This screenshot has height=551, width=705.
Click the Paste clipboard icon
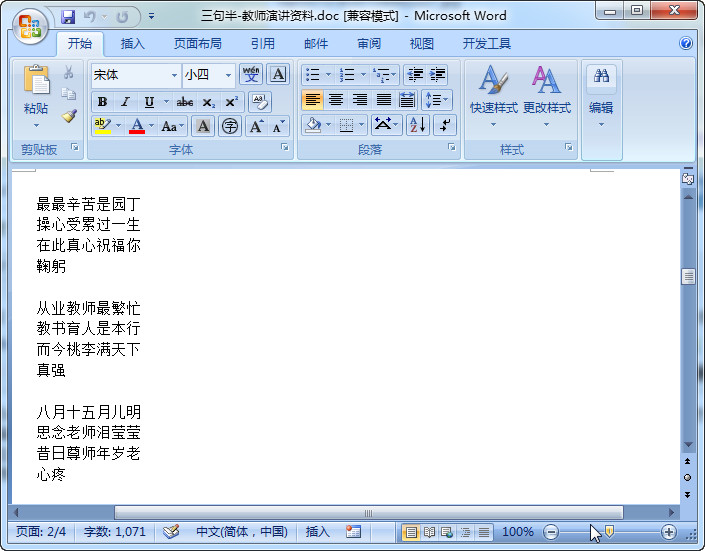click(x=36, y=81)
